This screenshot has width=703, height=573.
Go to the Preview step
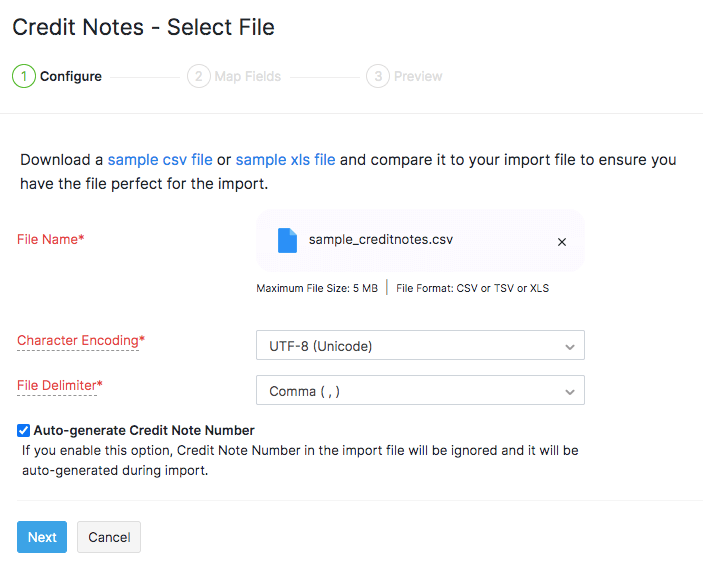(x=417, y=76)
